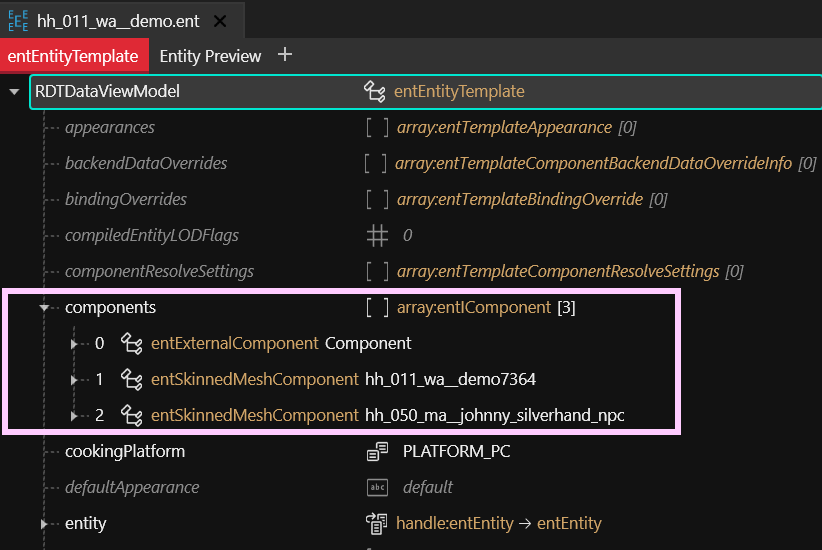Image resolution: width=822 pixels, height=550 pixels.
Task: Select the componentResolveSettings property row
Action: click(159, 272)
